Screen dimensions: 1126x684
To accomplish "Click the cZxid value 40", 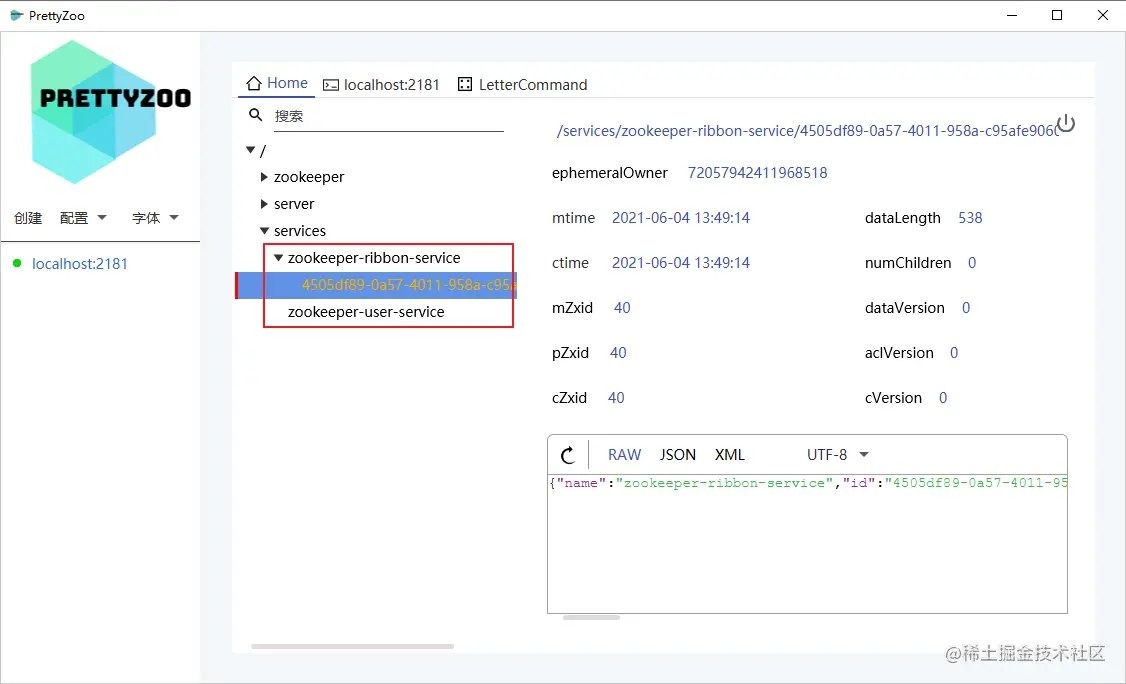I will 616,398.
